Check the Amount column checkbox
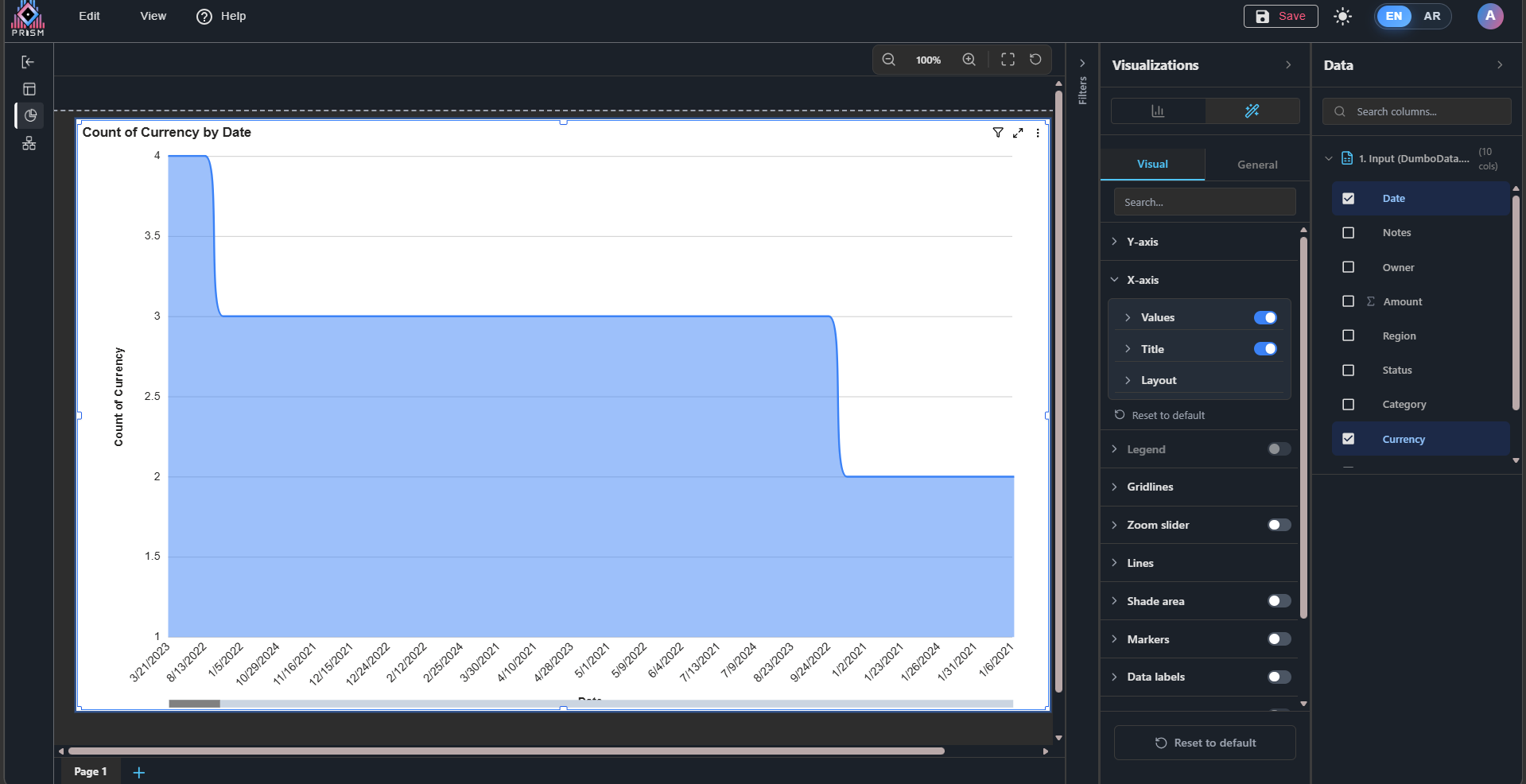1526x784 pixels. [1348, 301]
